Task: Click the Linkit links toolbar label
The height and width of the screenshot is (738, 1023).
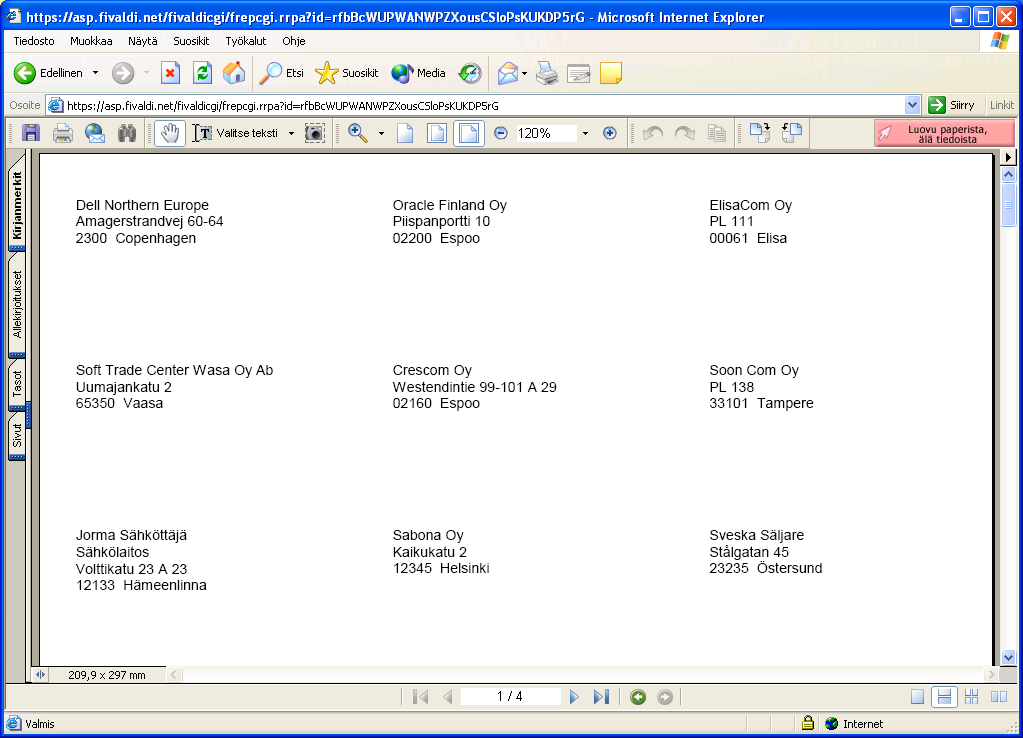Action: (x=1001, y=105)
